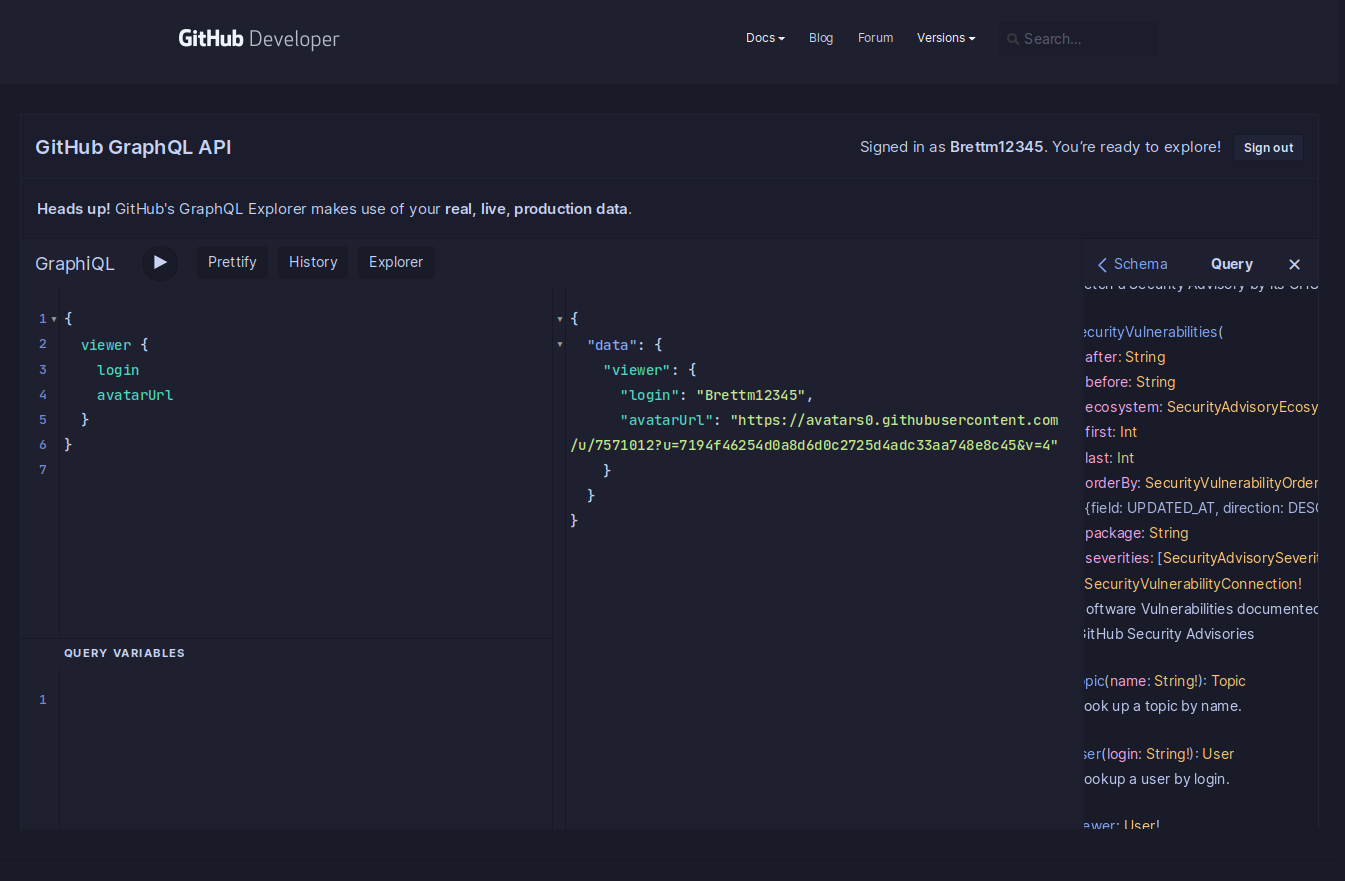
Task: Open String type of before argument
Action: point(1155,382)
